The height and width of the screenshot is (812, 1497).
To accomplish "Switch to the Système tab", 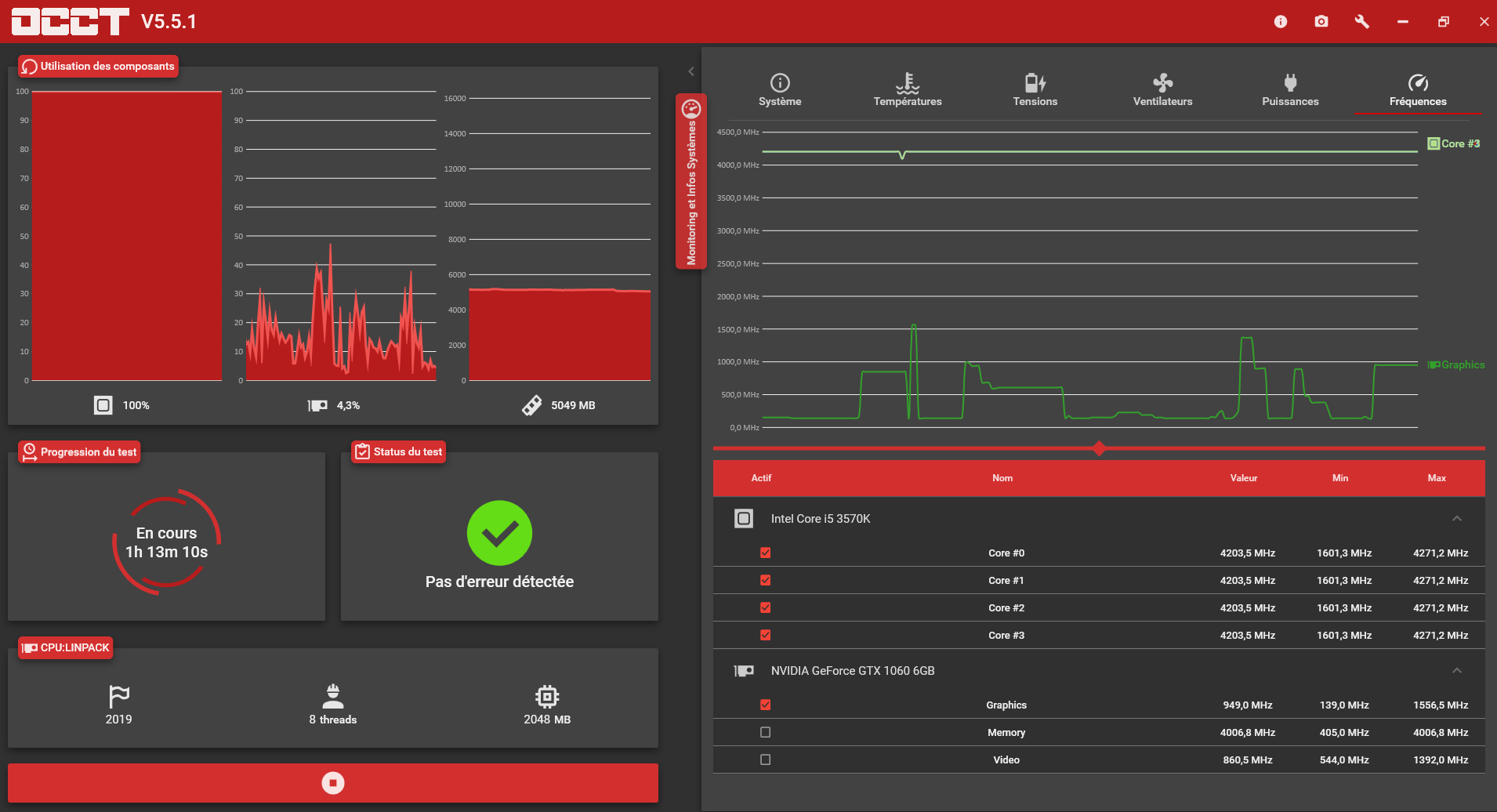I will [x=780, y=91].
